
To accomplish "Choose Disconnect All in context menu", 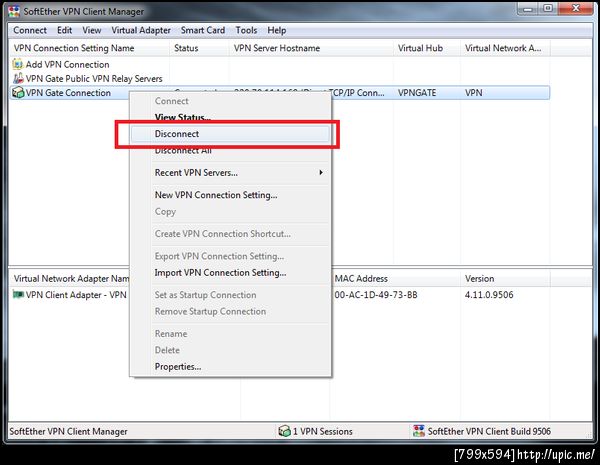I will 230,150.
